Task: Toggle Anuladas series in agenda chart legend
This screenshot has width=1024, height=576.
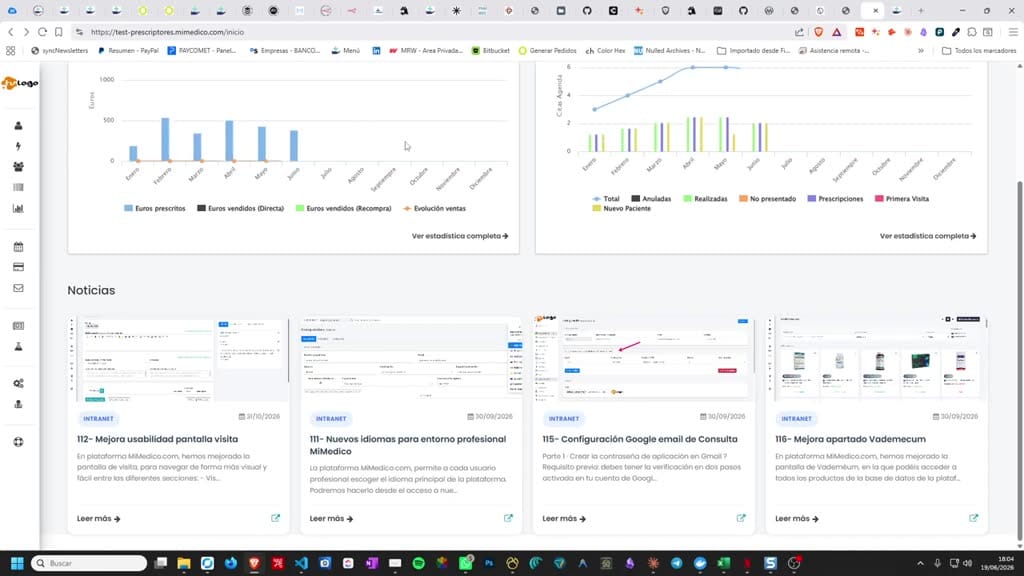Action: pos(651,199)
